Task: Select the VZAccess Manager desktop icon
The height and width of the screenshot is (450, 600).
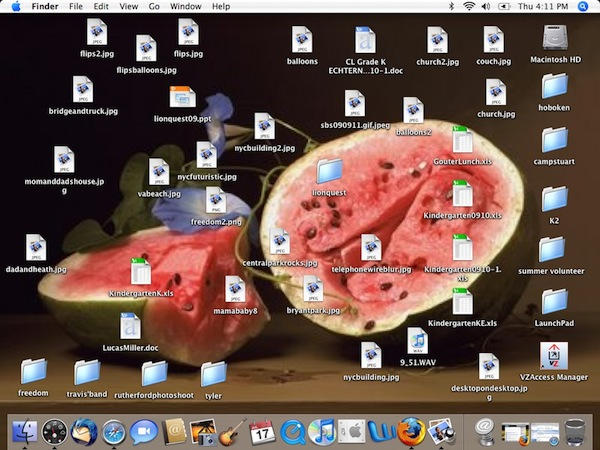Action: pyautogui.click(x=554, y=356)
